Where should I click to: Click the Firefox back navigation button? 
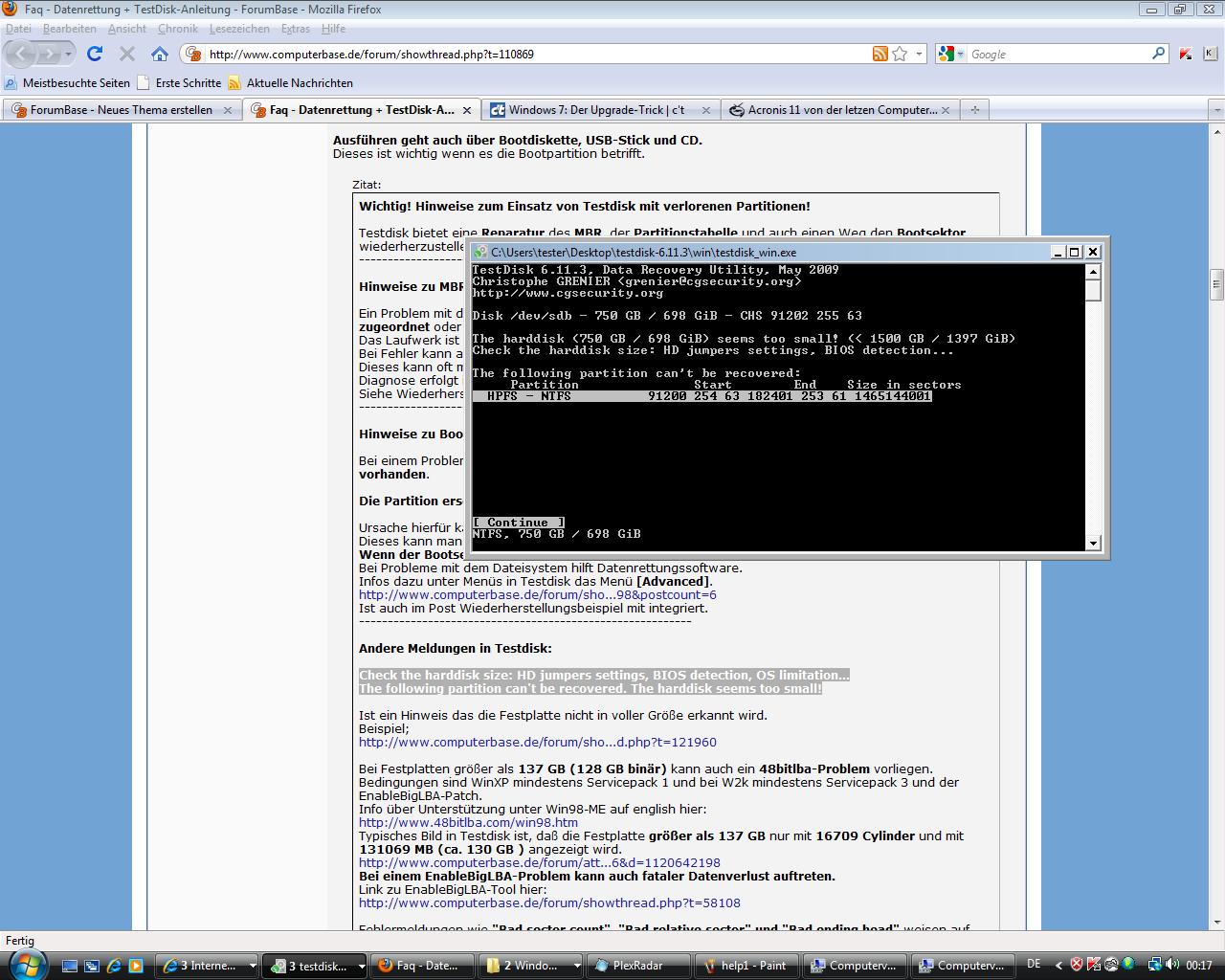(23, 54)
